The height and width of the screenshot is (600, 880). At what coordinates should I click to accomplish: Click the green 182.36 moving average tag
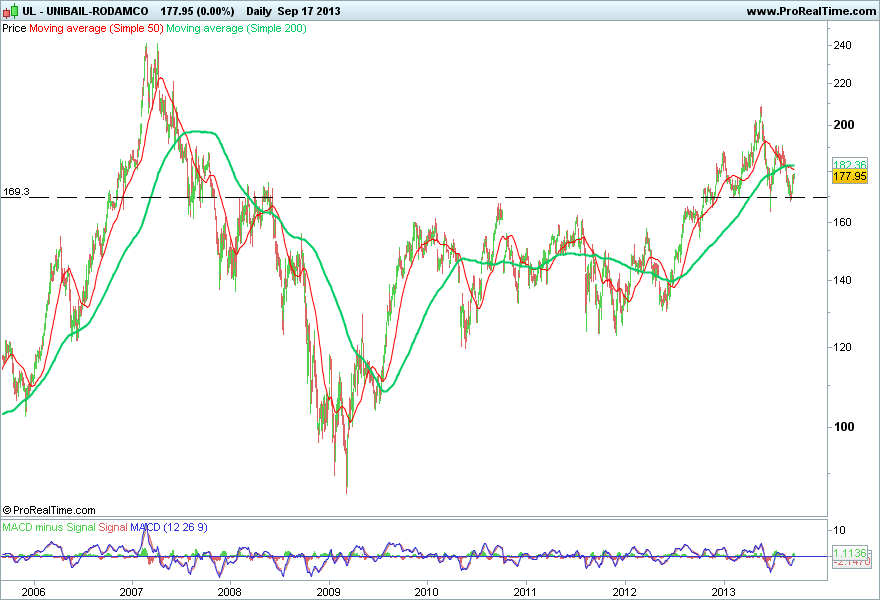850,164
